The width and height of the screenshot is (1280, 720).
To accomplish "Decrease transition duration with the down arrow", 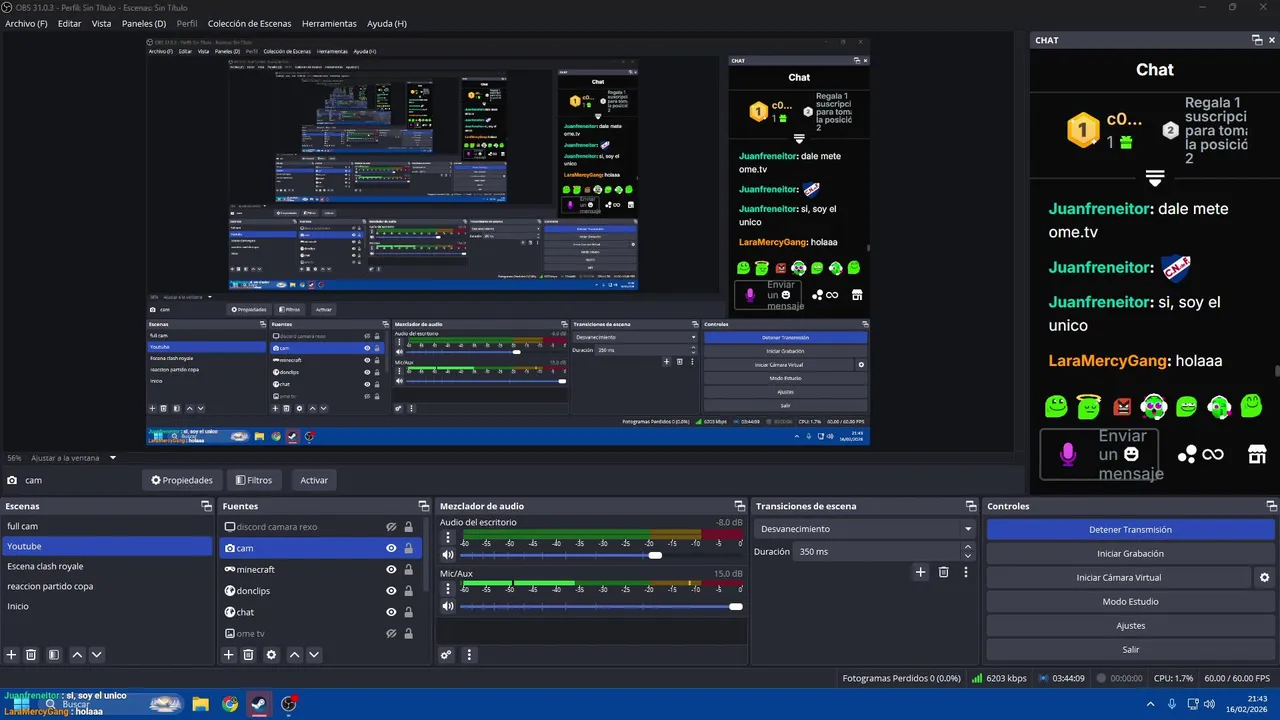I will (x=967, y=556).
